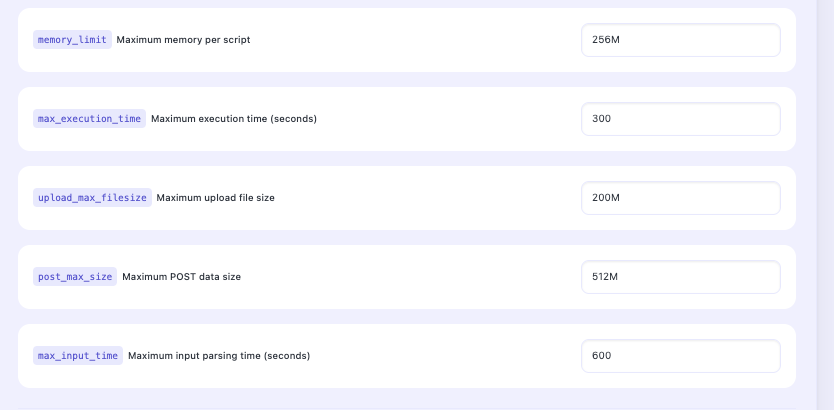Click the max_input_time code label
The image size is (834, 410).
(78, 356)
